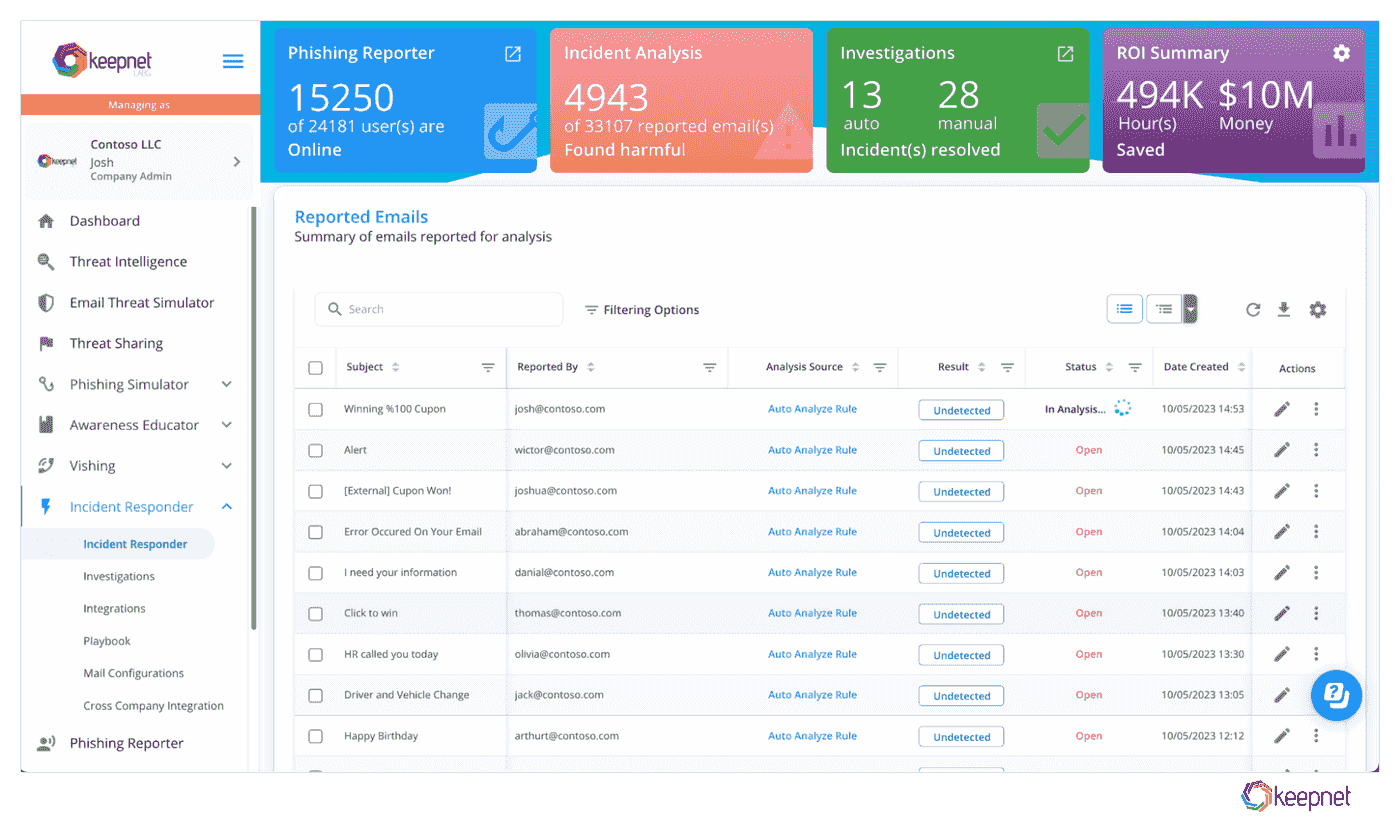Collapse the Incident Responder menu
Image resolution: width=1400 pixels, height=833 pixels.
tap(227, 507)
